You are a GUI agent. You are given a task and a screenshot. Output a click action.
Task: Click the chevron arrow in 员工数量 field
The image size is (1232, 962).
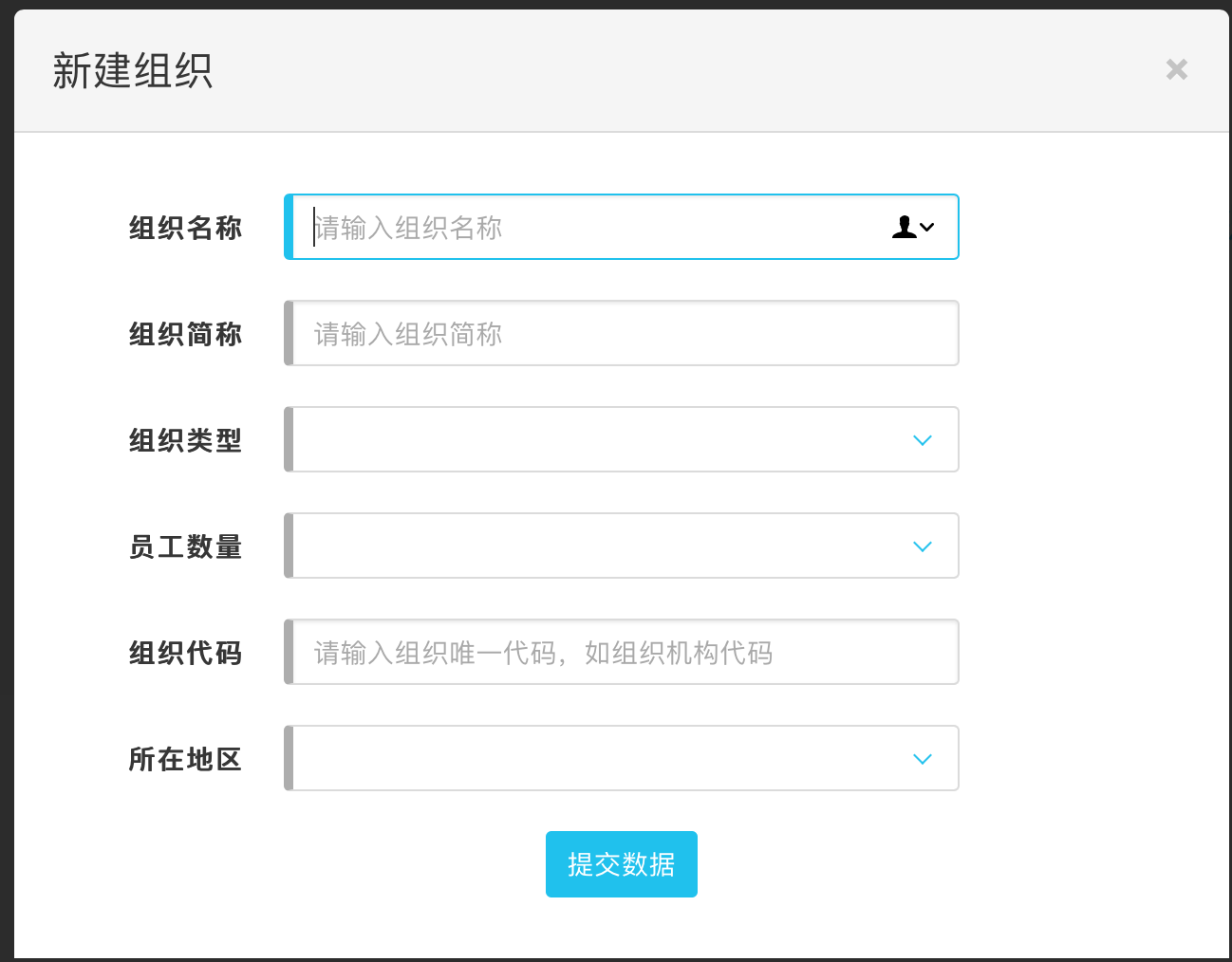tap(922, 546)
